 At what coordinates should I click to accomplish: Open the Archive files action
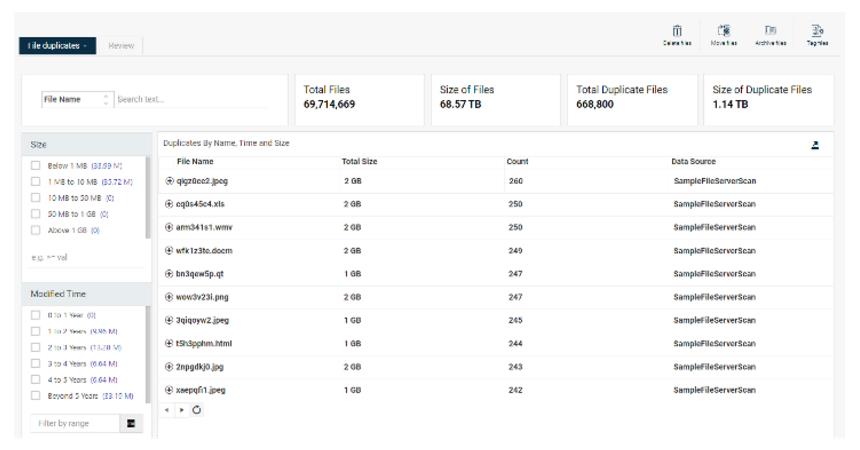coord(770,32)
